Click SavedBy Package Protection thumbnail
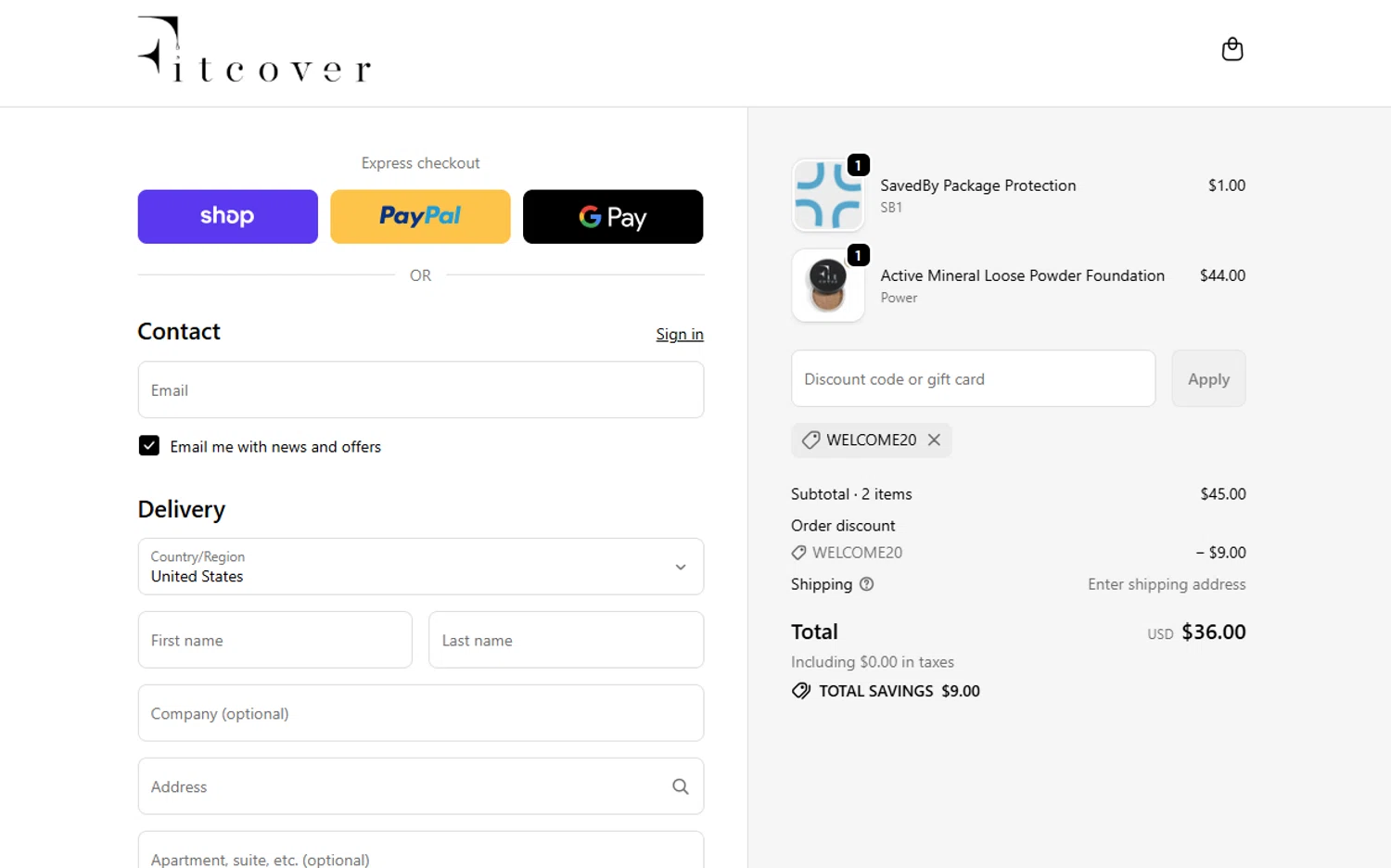The height and width of the screenshot is (868, 1391). click(x=828, y=195)
